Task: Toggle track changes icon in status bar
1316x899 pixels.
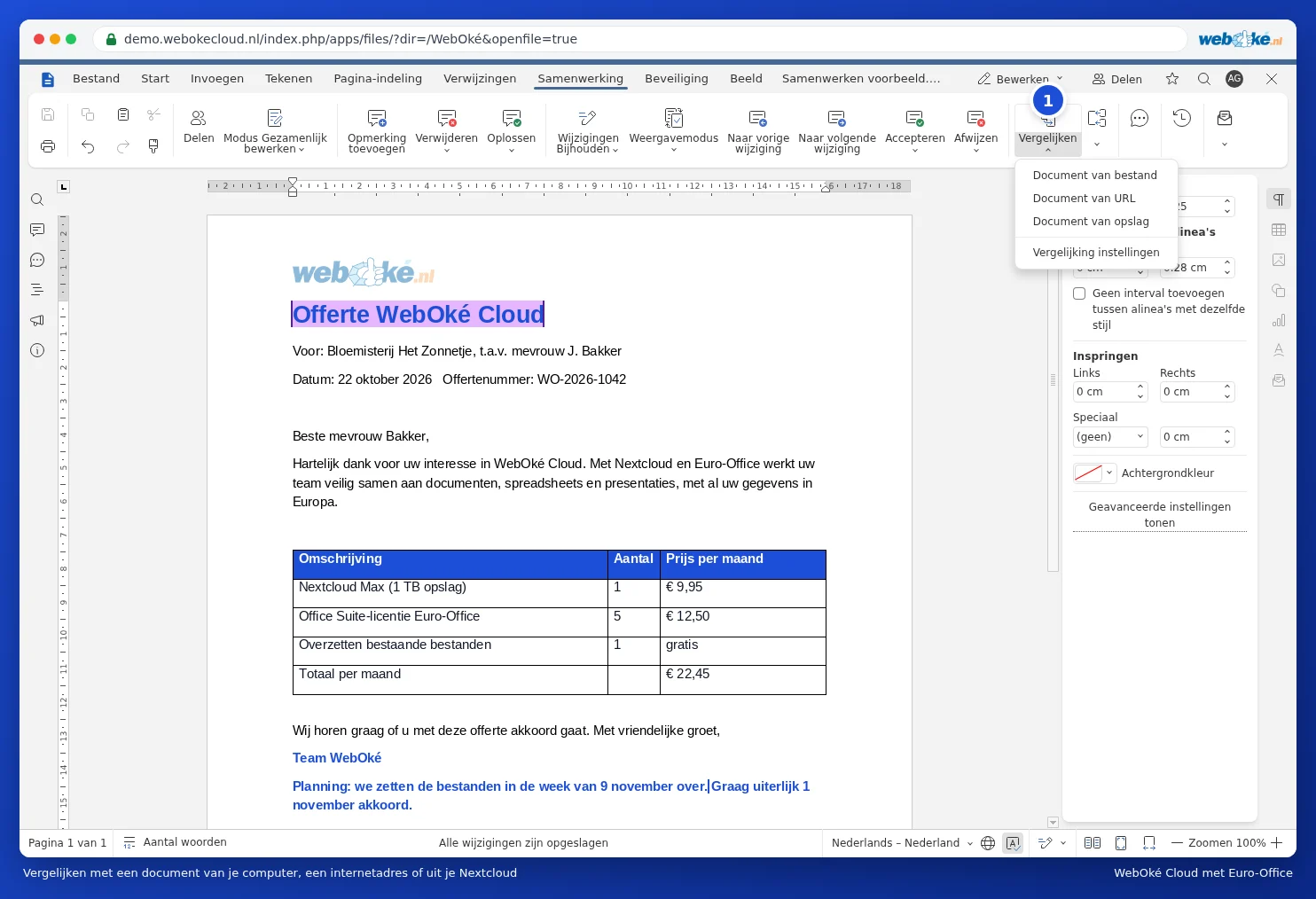Action: tap(1046, 843)
